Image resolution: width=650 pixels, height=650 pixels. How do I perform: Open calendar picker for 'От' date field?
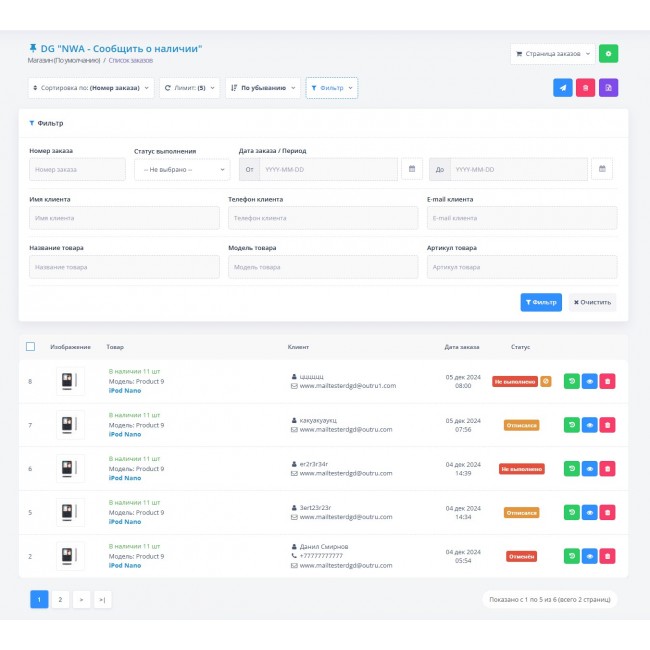[412, 169]
